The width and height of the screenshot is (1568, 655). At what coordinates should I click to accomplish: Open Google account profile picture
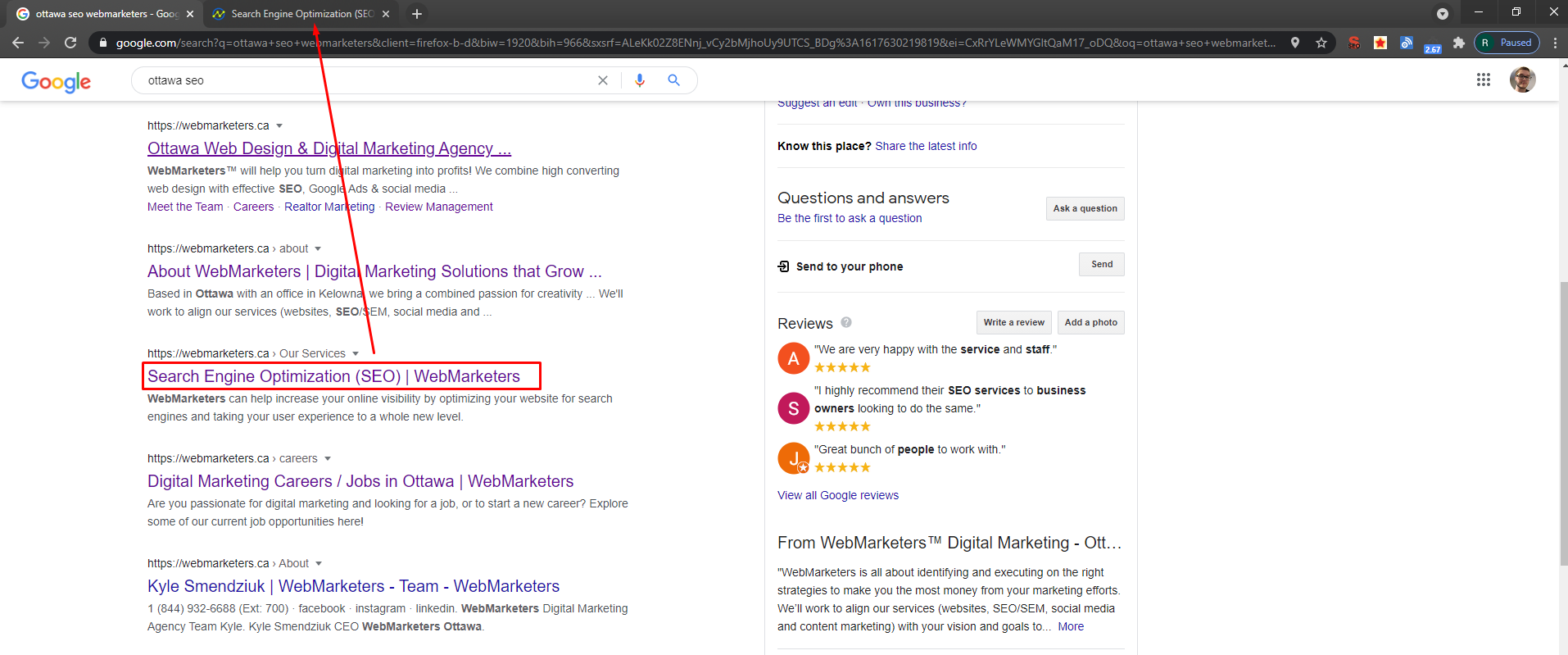[x=1522, y=80]
